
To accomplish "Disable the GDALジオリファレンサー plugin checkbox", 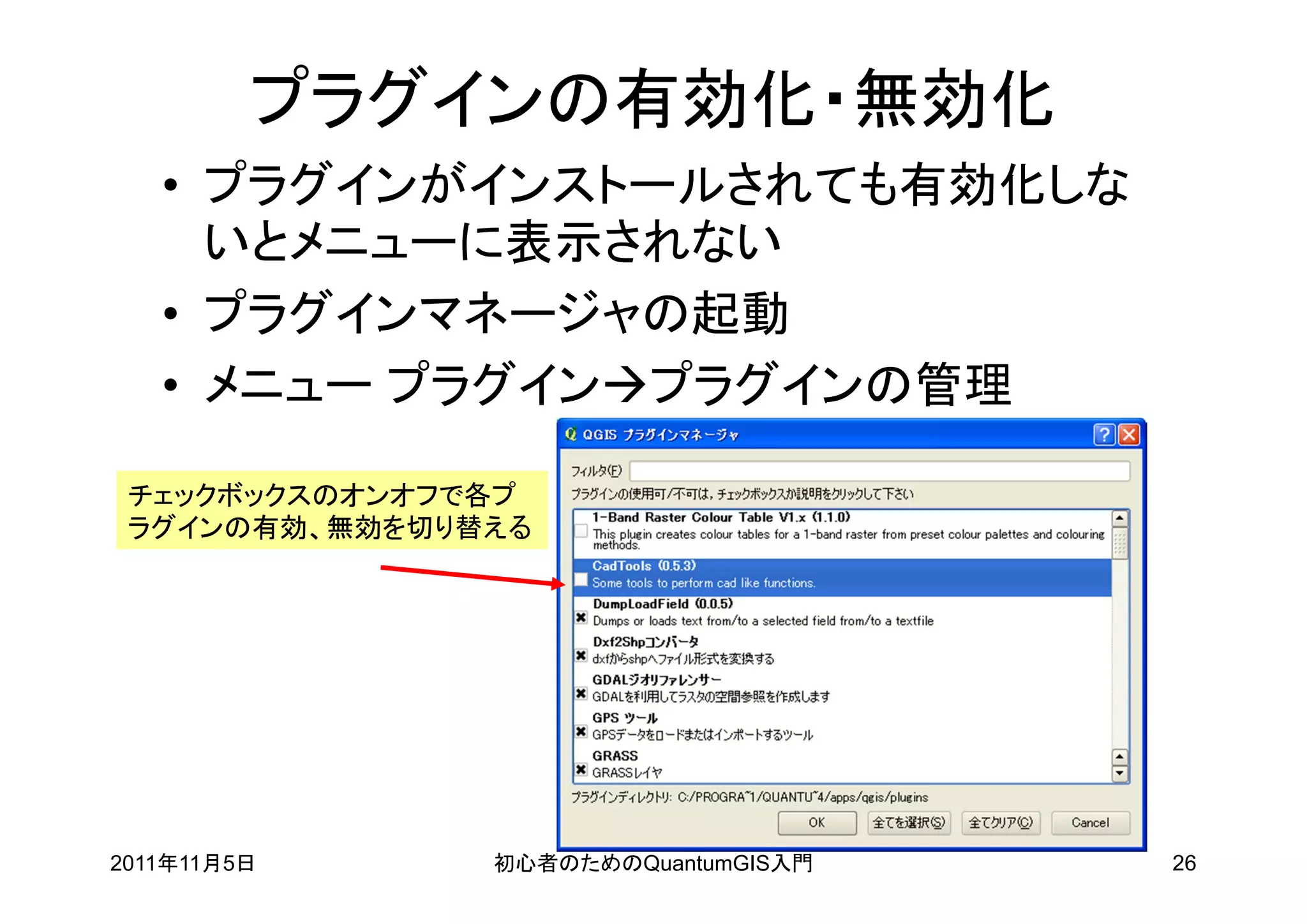I will click(581, 693).
